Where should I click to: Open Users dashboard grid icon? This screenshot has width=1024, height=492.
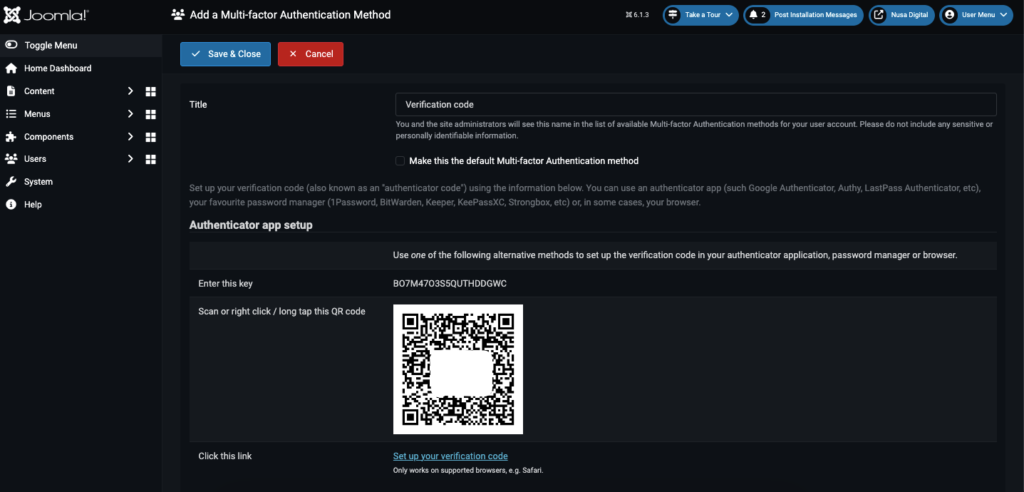pyautogui.click(x=150, y=159)
